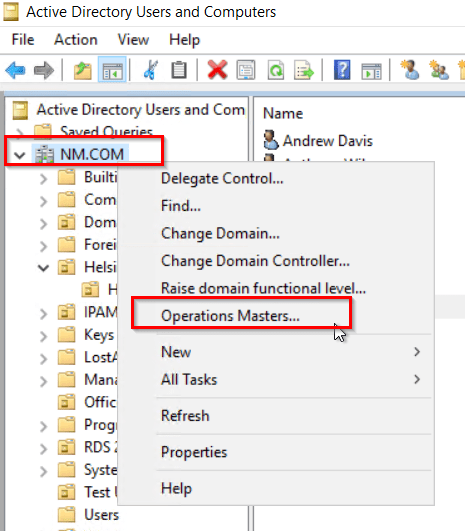Click the Back arrow toolbar icon
Screen dimensions: 465x531
point(15,70)
